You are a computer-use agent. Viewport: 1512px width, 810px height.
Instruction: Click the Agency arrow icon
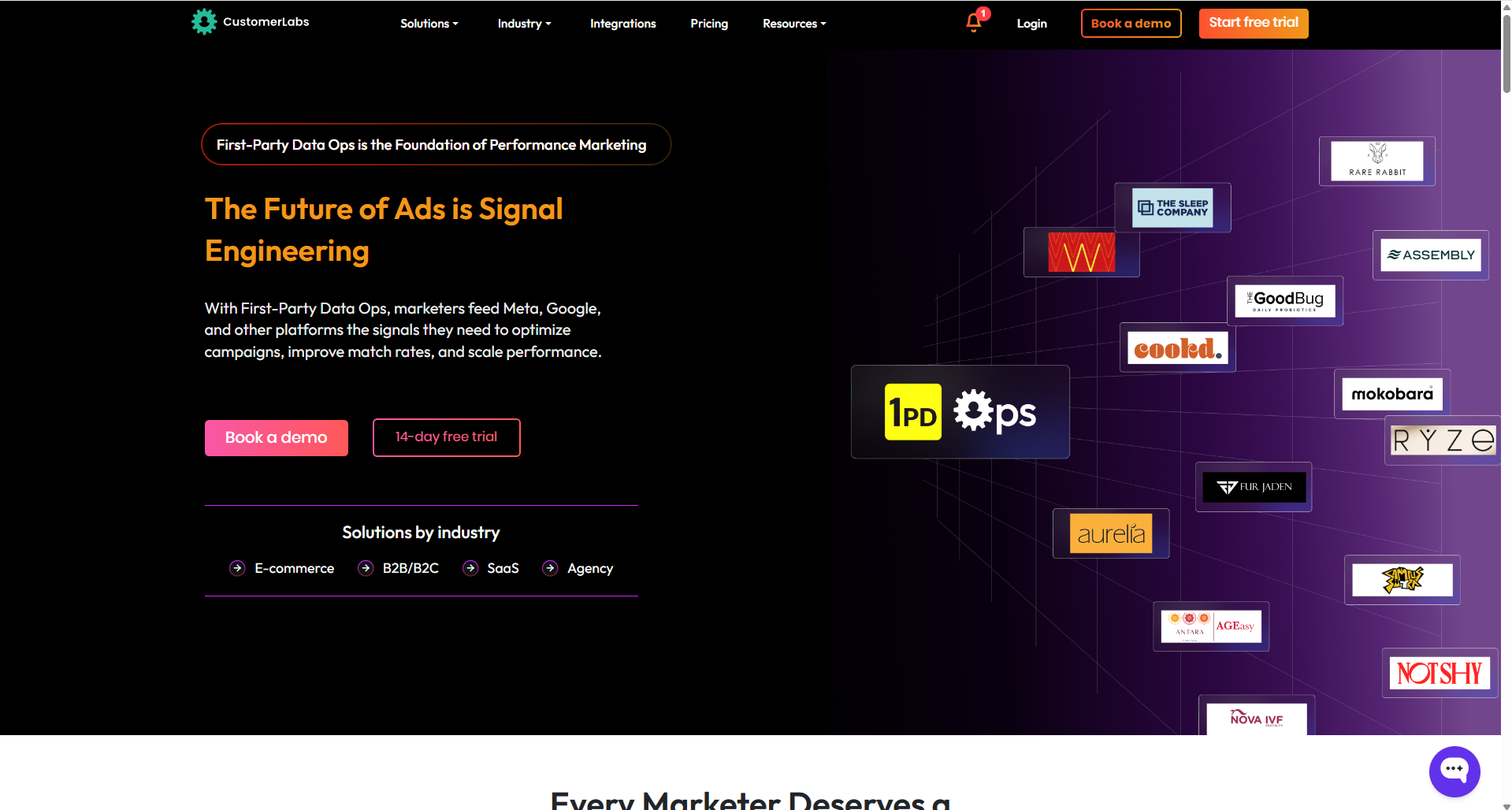550,568
